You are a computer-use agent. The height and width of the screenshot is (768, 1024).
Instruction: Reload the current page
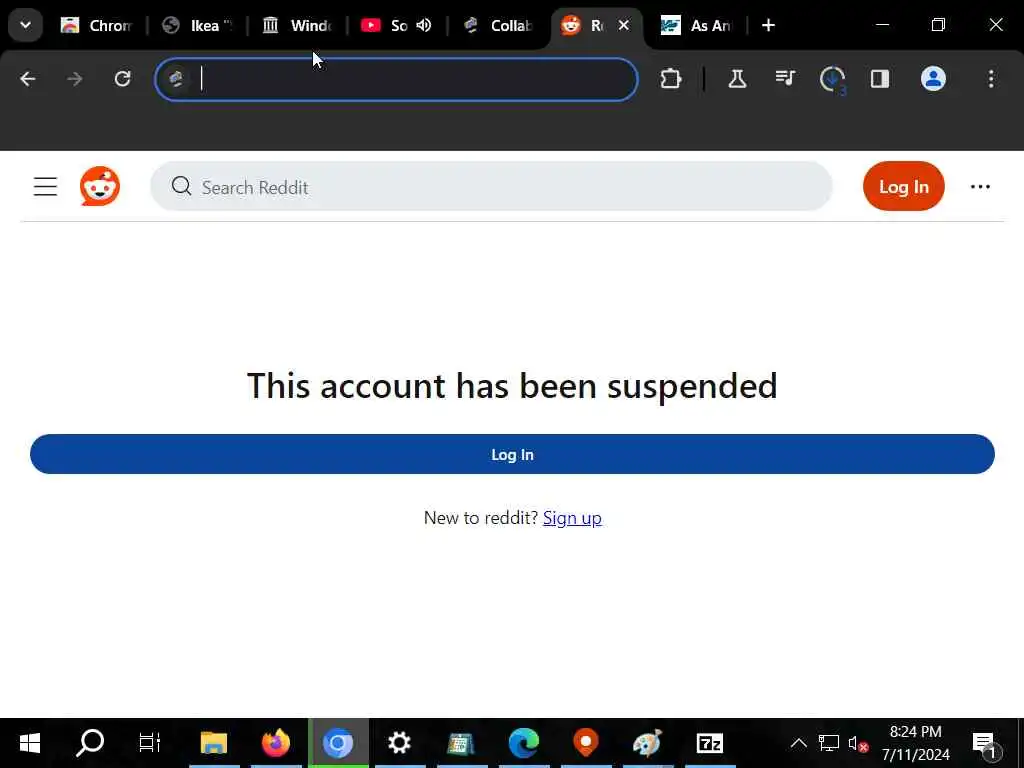[123, 79]
